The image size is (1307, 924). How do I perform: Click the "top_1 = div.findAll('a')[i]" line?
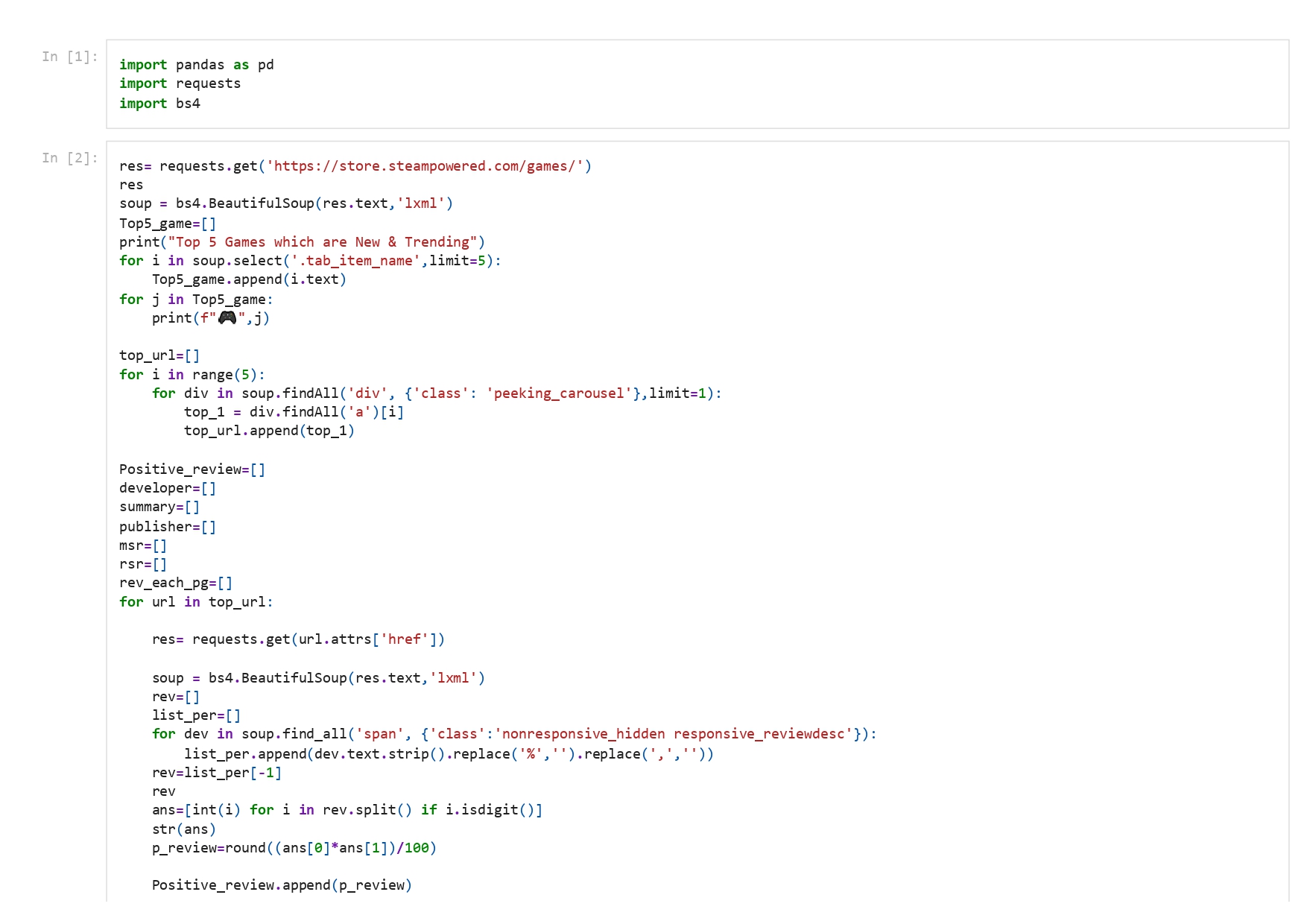[294, 412]
